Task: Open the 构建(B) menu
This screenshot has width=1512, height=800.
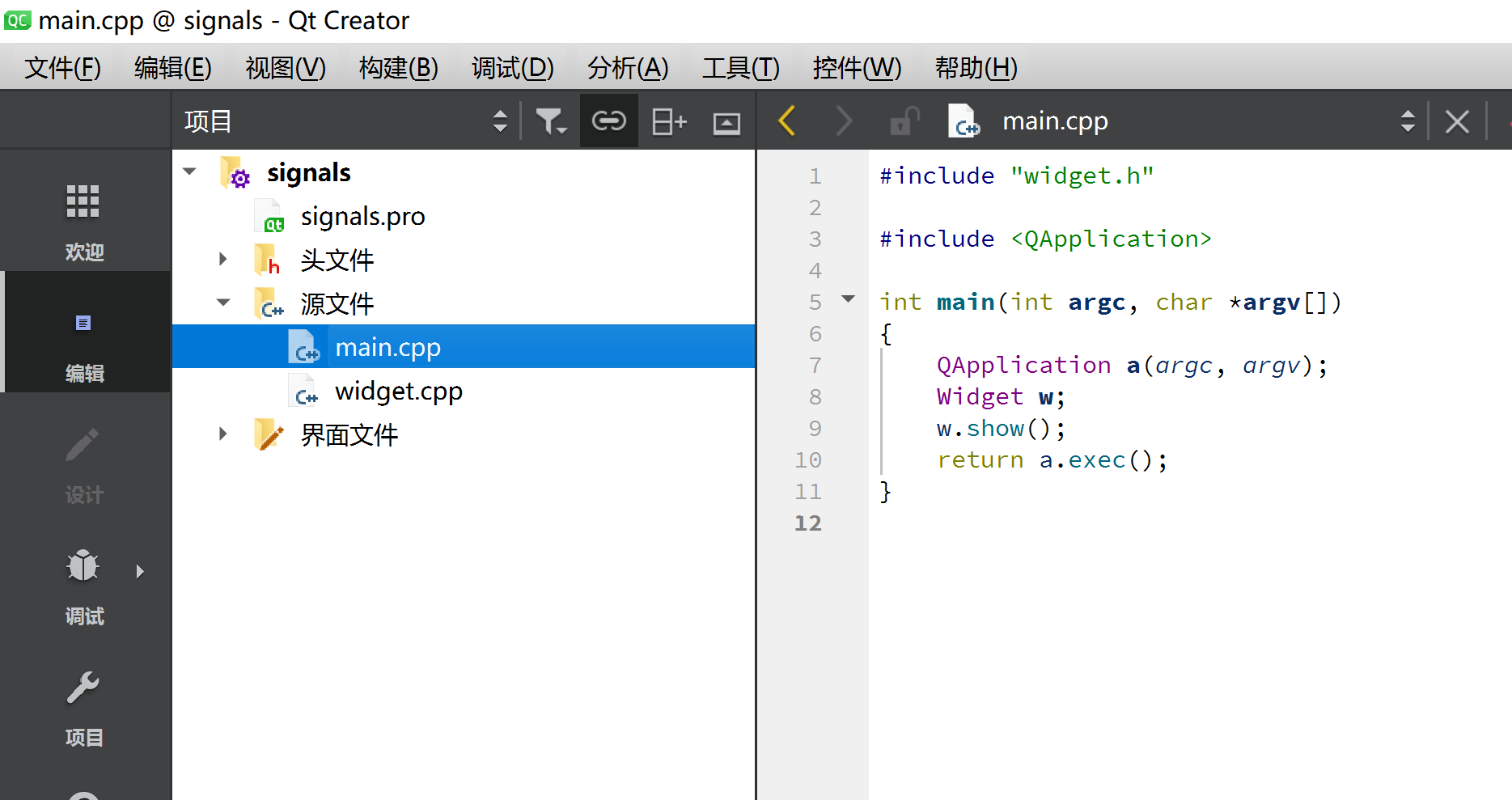Action: pos(399,68)
